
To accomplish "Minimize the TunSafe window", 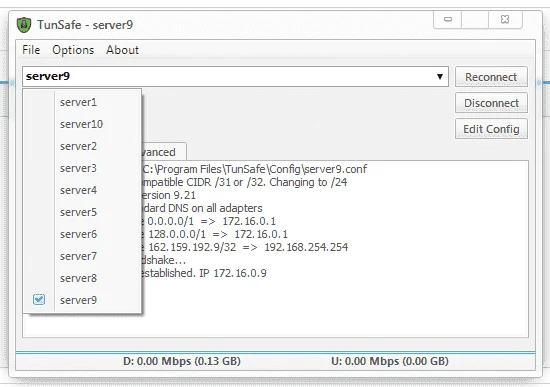I will 448,19.
